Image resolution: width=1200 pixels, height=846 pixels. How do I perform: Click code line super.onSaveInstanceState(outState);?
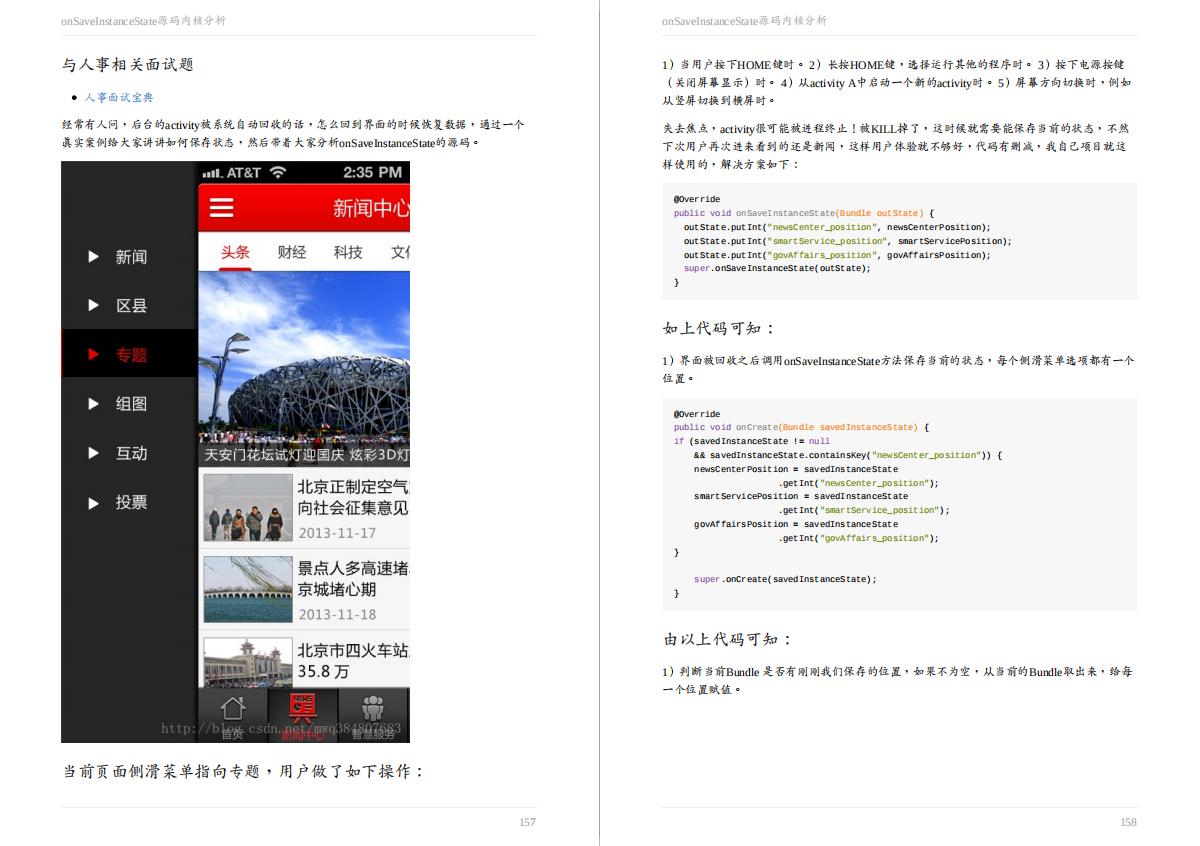point(777,268)
